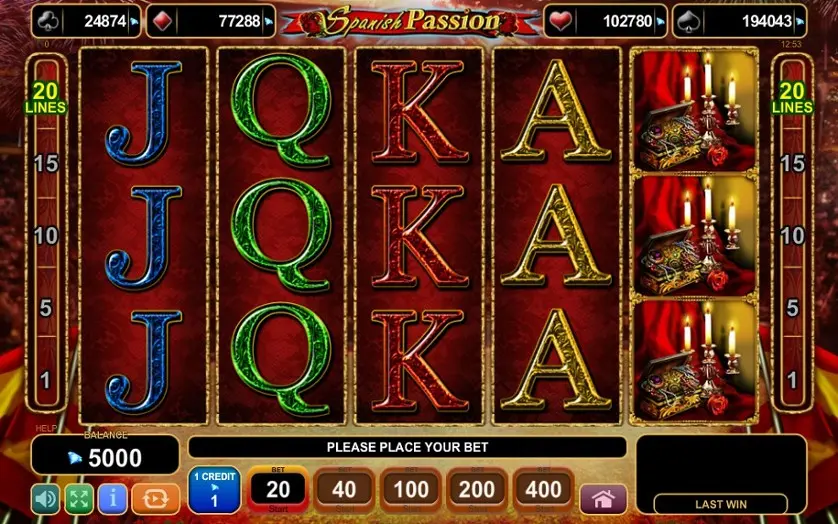Click the balance display showing 5000
Viewport: 838px width, 524px height.
tap(105, 454)
